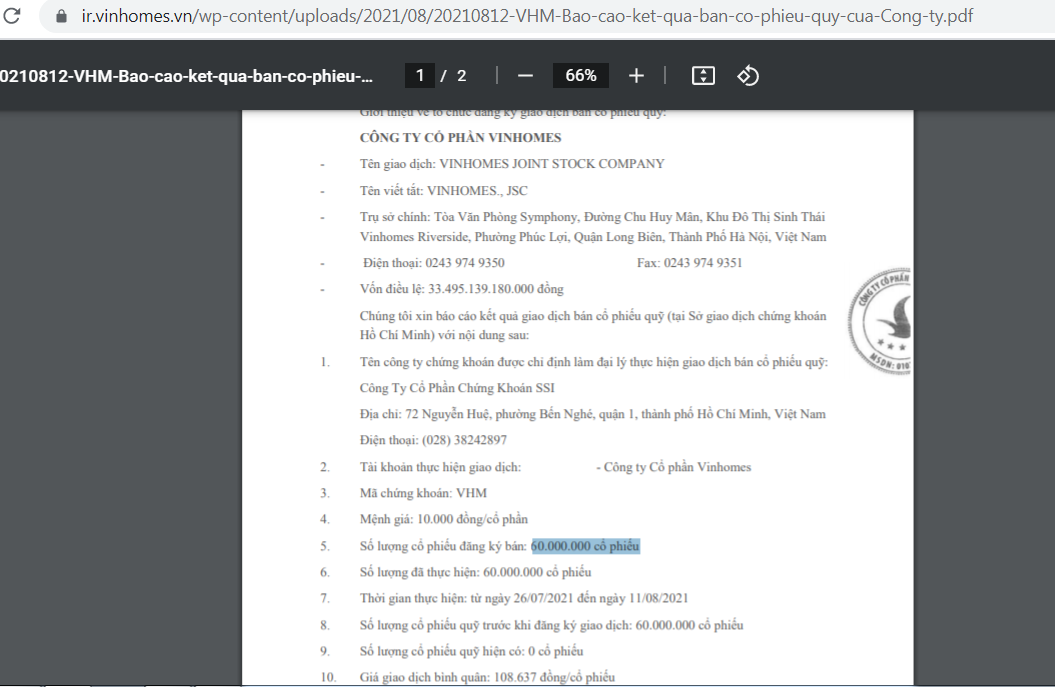1055x687 pixels.
Task: Zoom out using the minus icon
Action: coord(525,76)
